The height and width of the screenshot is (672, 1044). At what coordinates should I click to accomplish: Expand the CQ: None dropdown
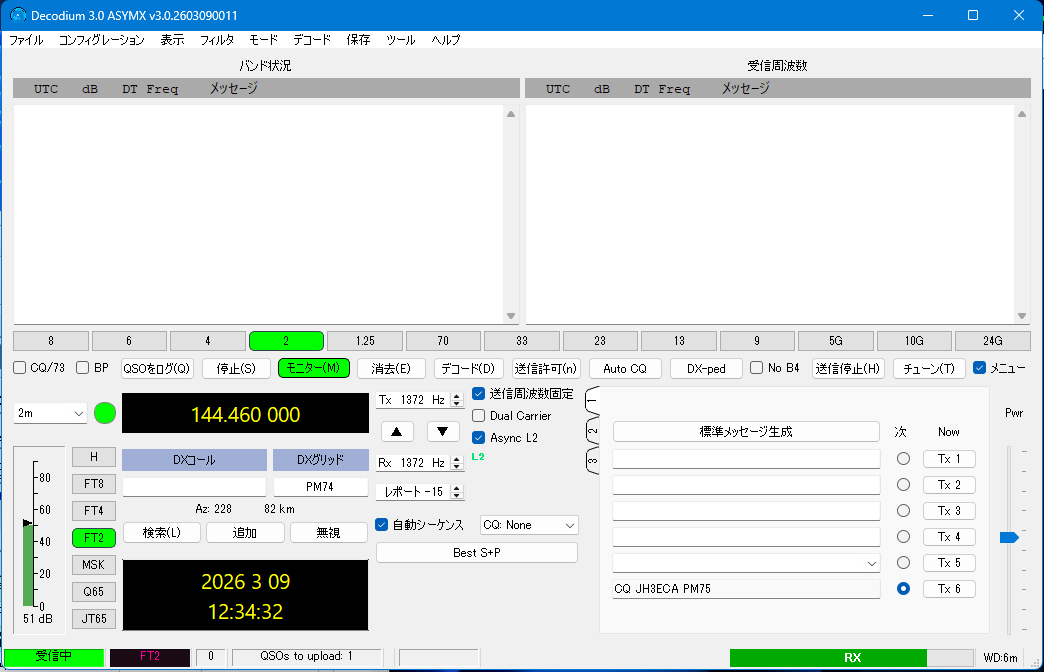[529, 525]
